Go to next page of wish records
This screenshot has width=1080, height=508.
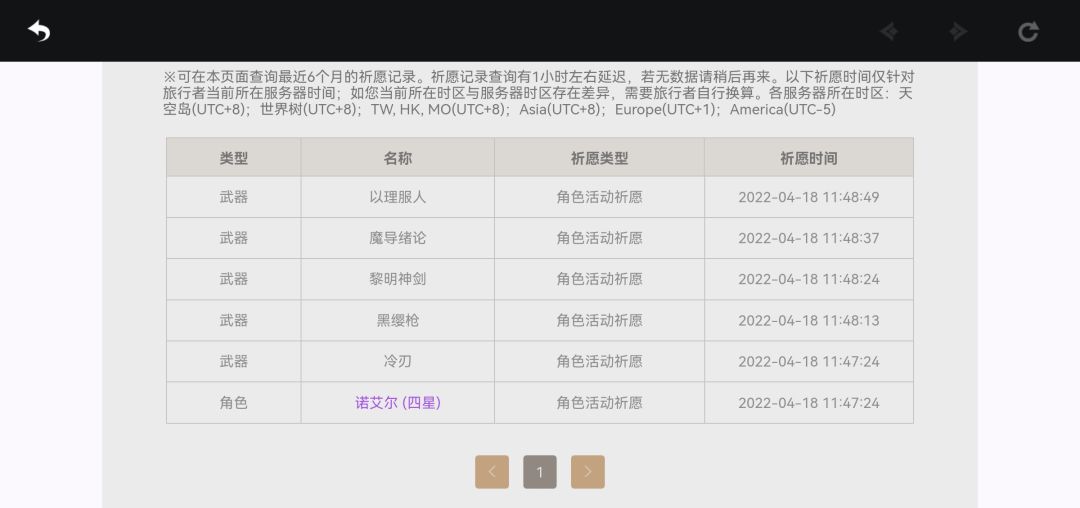pos(588,472)
